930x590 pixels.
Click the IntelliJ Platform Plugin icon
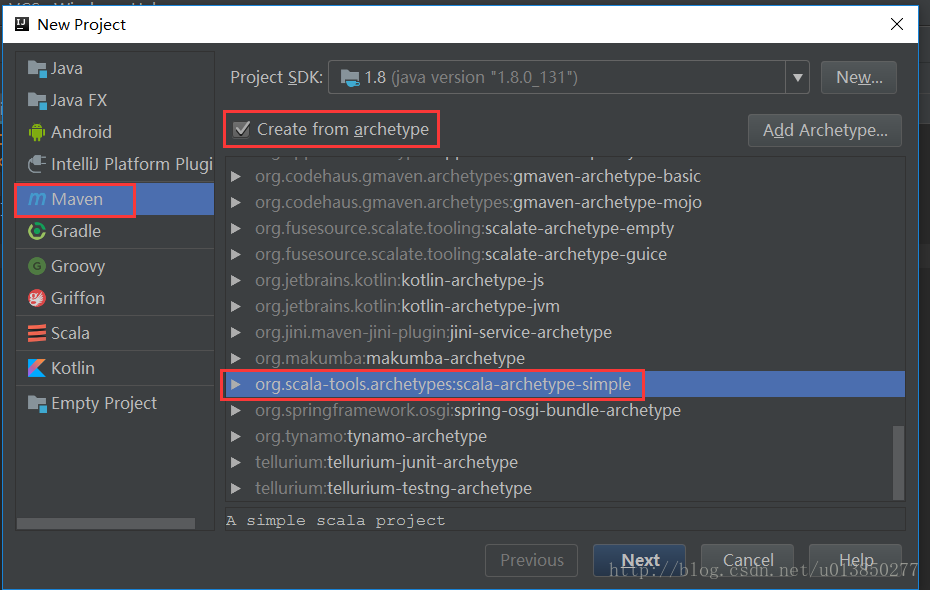click(37, 164)
